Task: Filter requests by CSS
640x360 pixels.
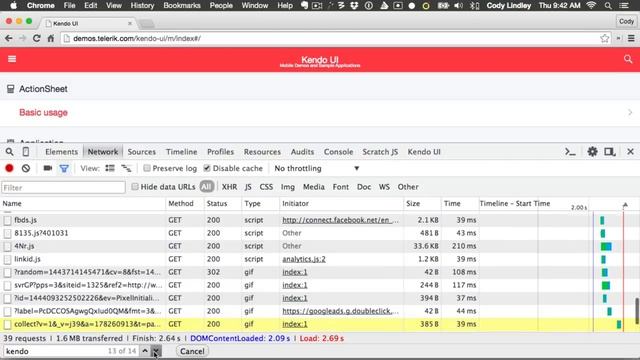Action: 266,187
